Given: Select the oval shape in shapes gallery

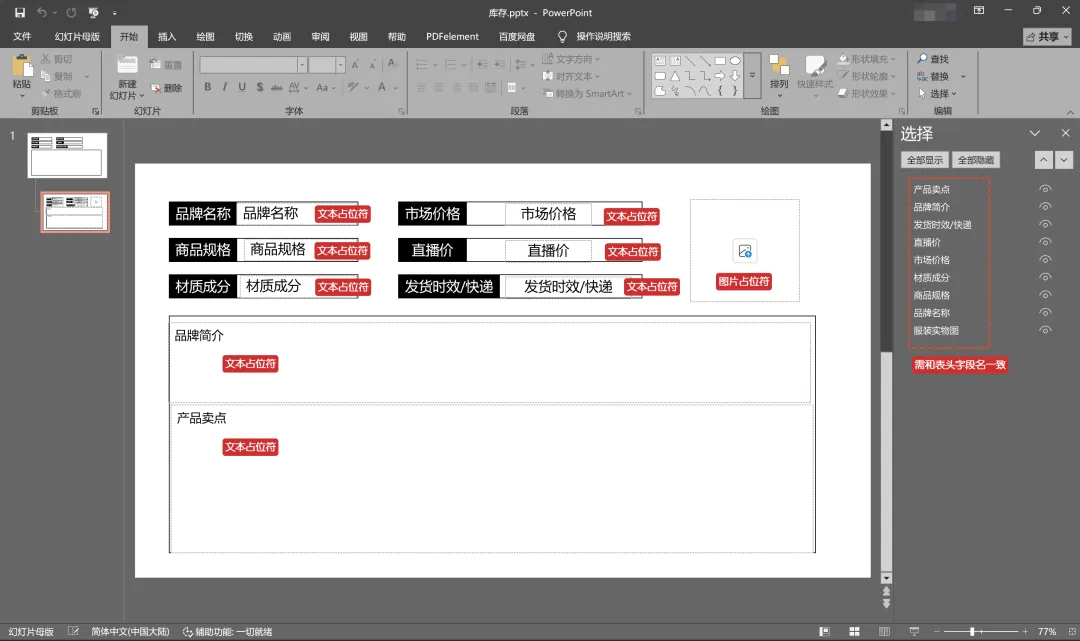Looking at the screenshot, I should click(735, 61).
